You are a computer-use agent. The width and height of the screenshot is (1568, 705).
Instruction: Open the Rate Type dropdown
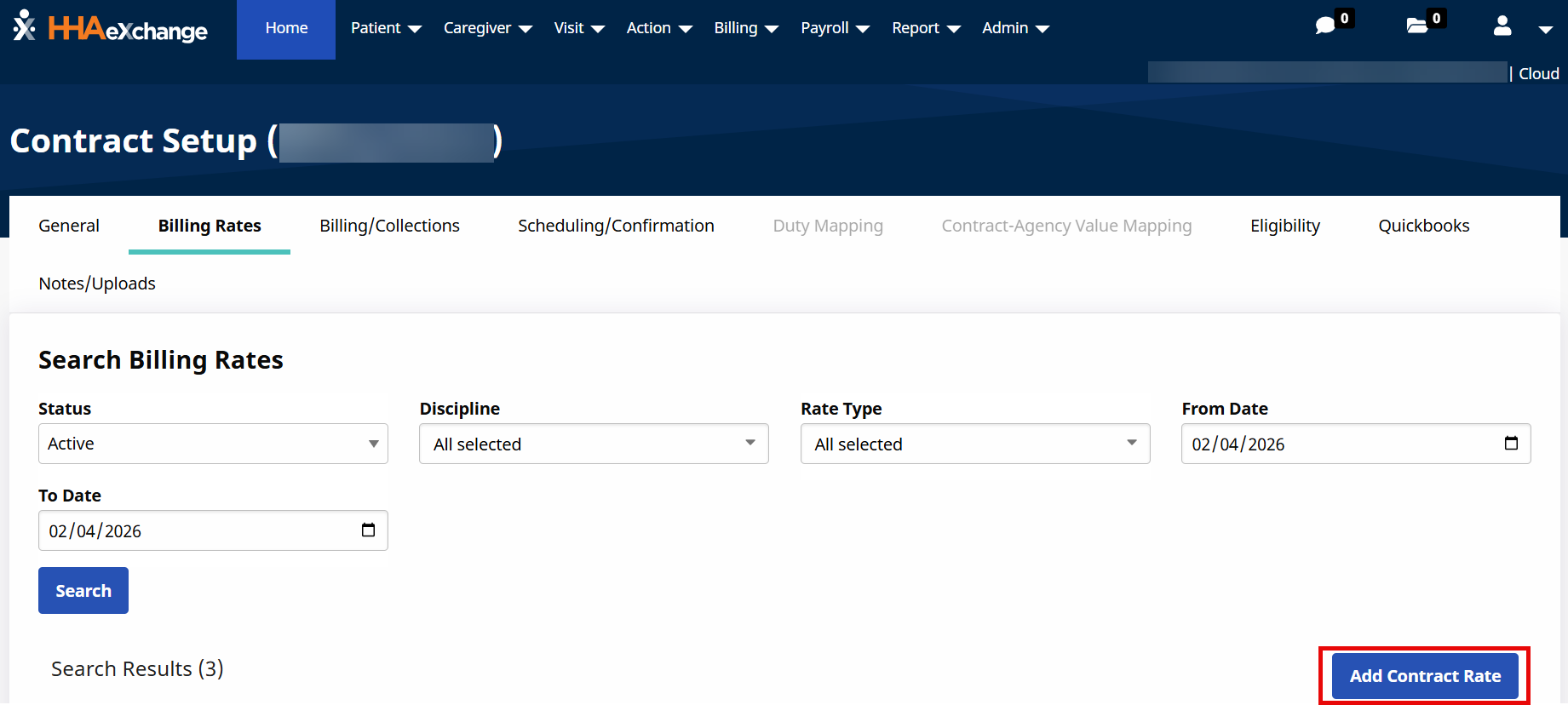click(975, 444)
